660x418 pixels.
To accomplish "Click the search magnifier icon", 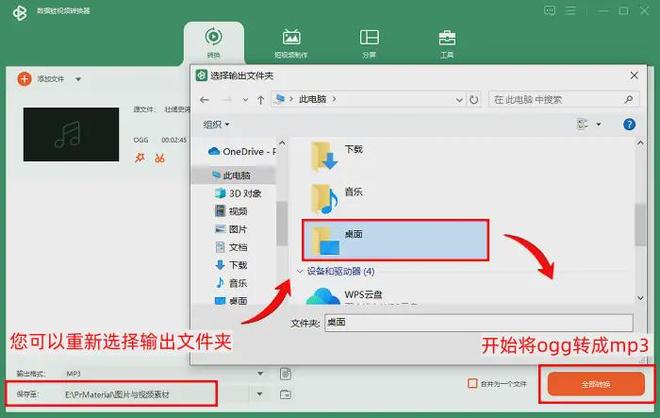I will [628, 100].
